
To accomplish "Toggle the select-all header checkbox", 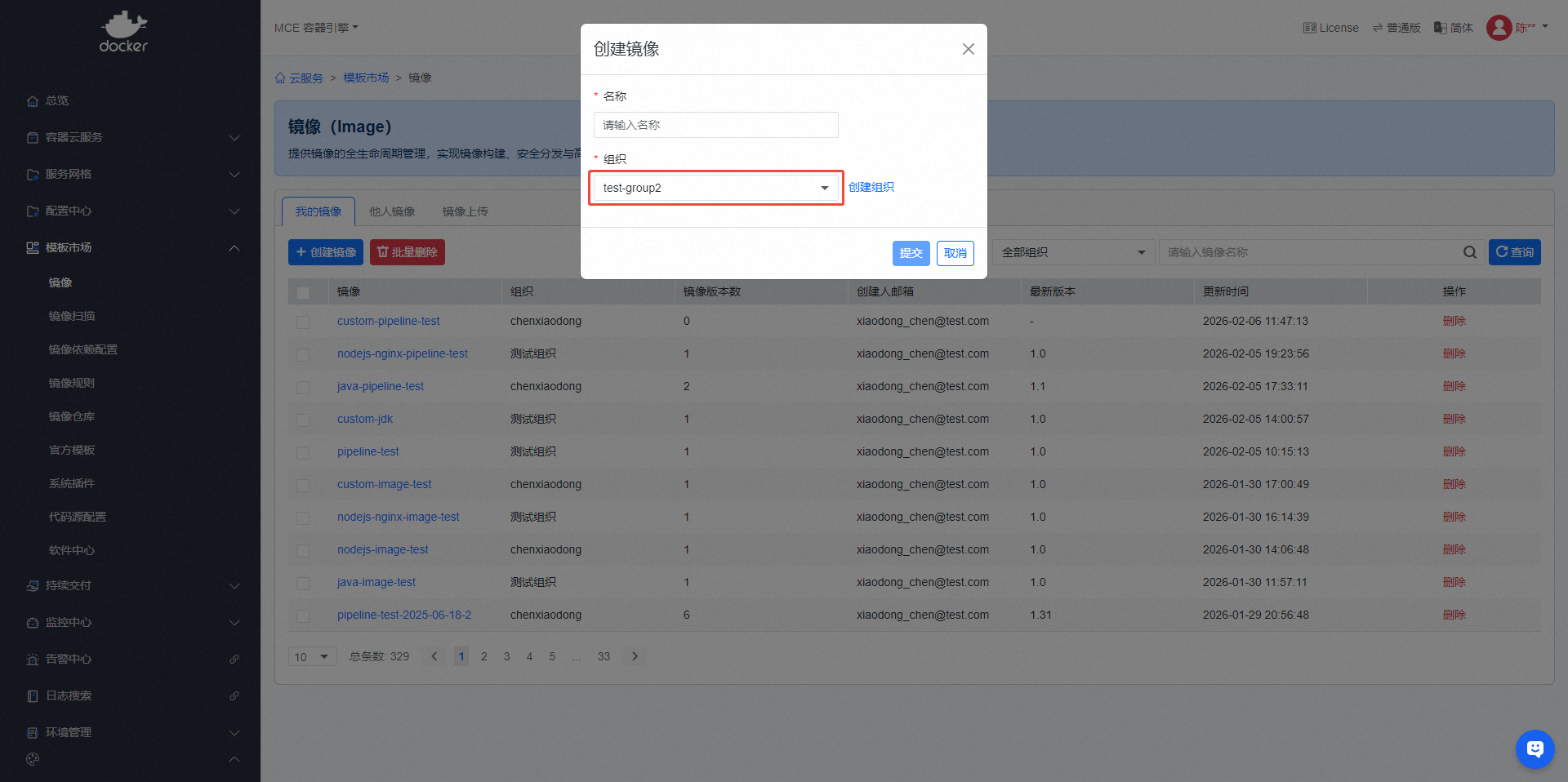I will tap(303, 292).
